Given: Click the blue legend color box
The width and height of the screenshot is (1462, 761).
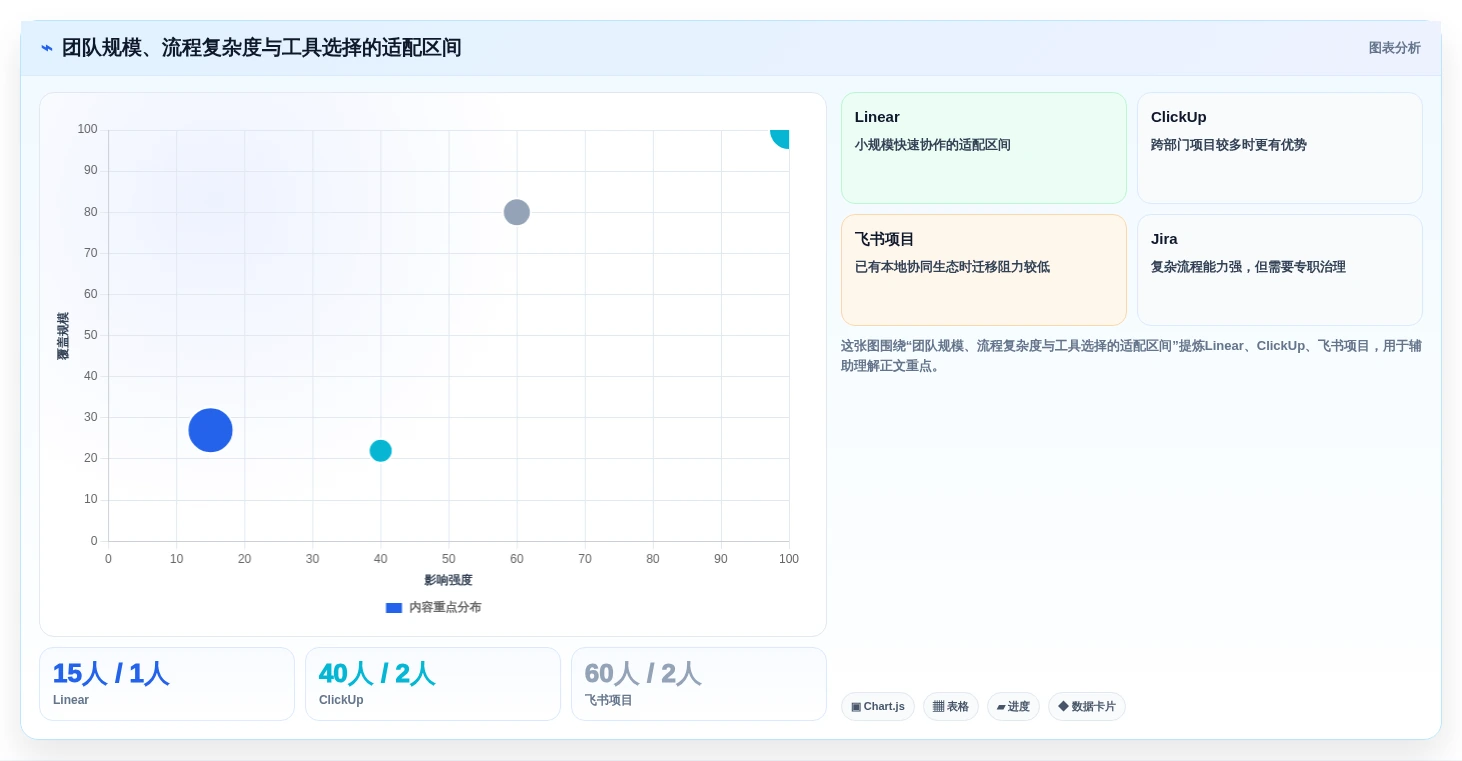Looking at the screenshot, I should click(x=394, y=607).
